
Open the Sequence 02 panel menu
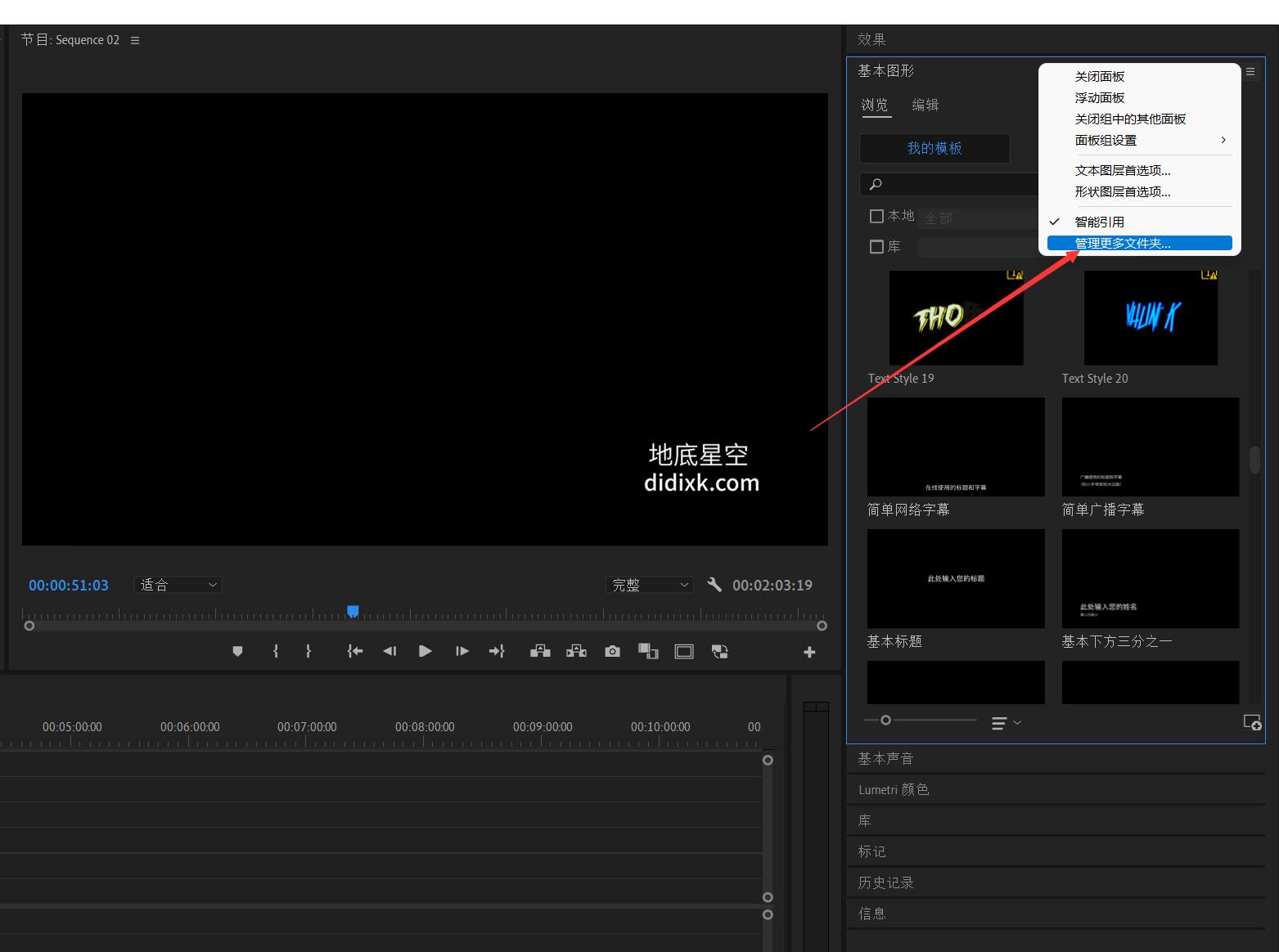(x=135, y=40)
